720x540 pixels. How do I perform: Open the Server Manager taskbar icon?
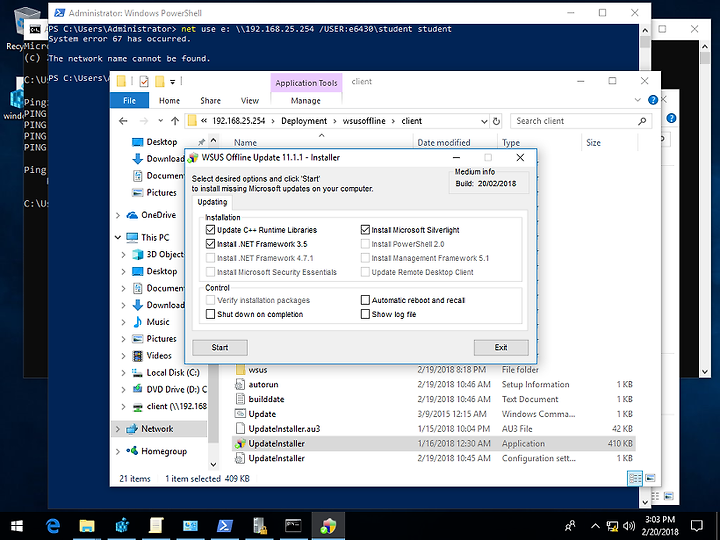point(259,526)
